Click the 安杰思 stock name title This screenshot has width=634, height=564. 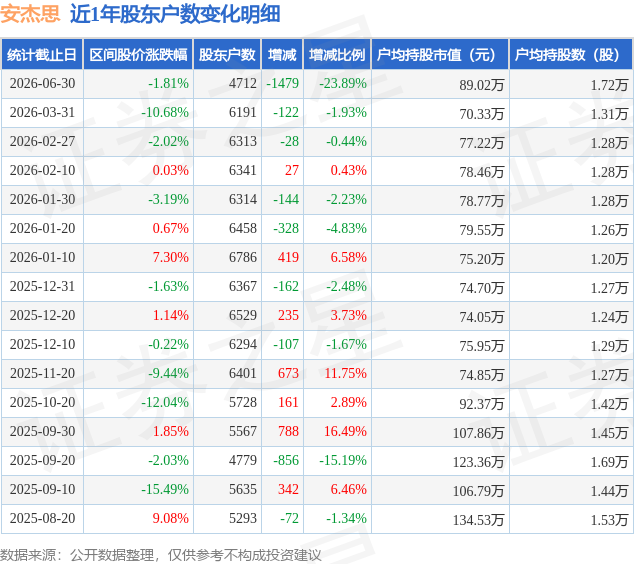tap(30, 14)
